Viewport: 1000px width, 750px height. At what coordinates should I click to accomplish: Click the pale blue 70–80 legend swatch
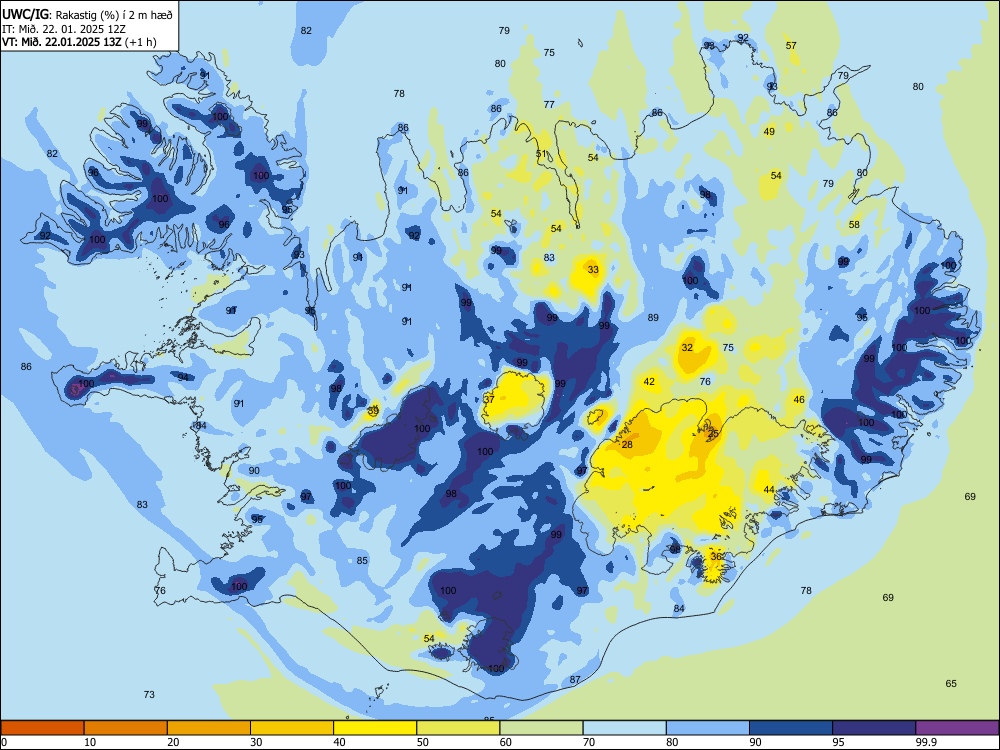point(624,728)
